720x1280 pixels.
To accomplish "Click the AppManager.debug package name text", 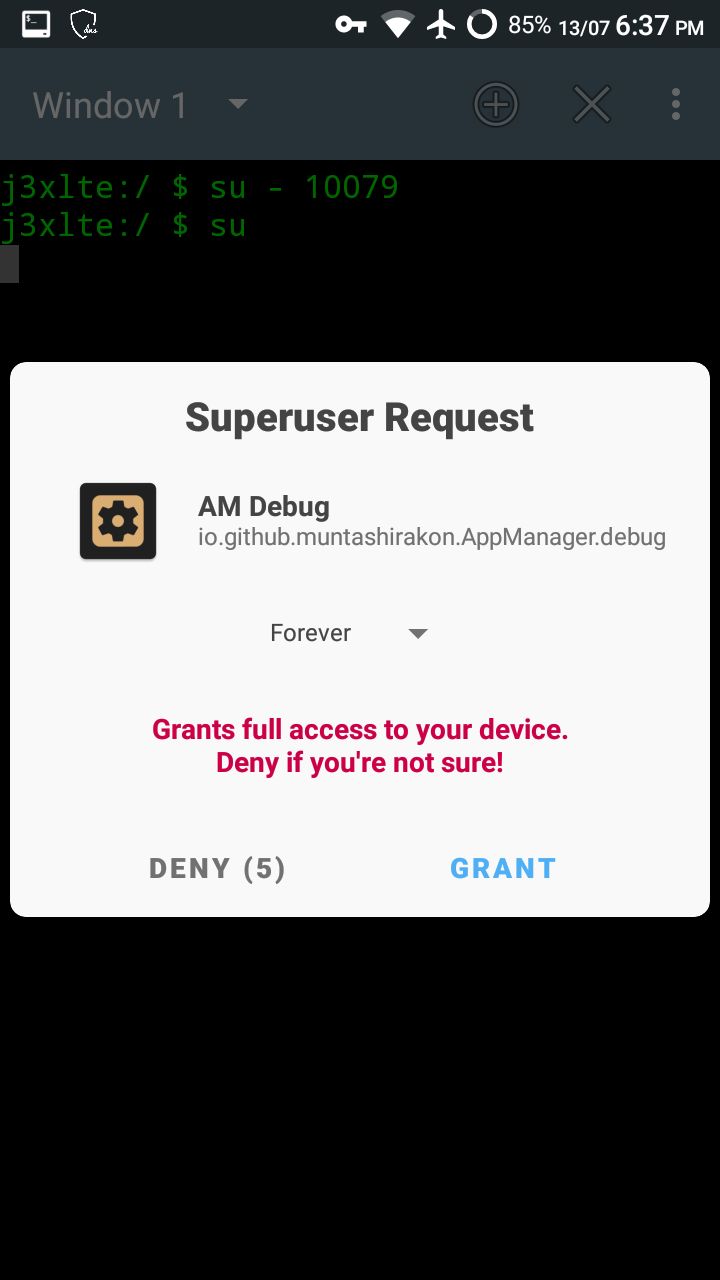I will tap(432, 538).
